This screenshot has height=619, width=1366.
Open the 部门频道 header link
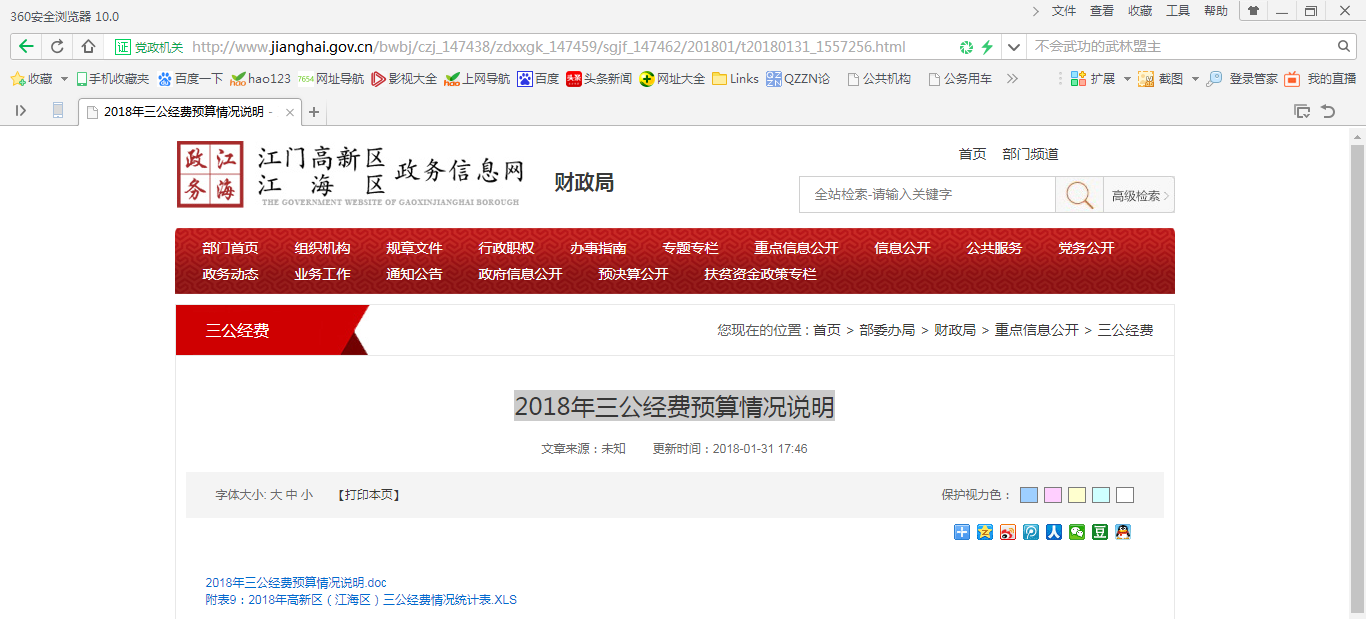pyautogui.click(x=1030, y=154)
